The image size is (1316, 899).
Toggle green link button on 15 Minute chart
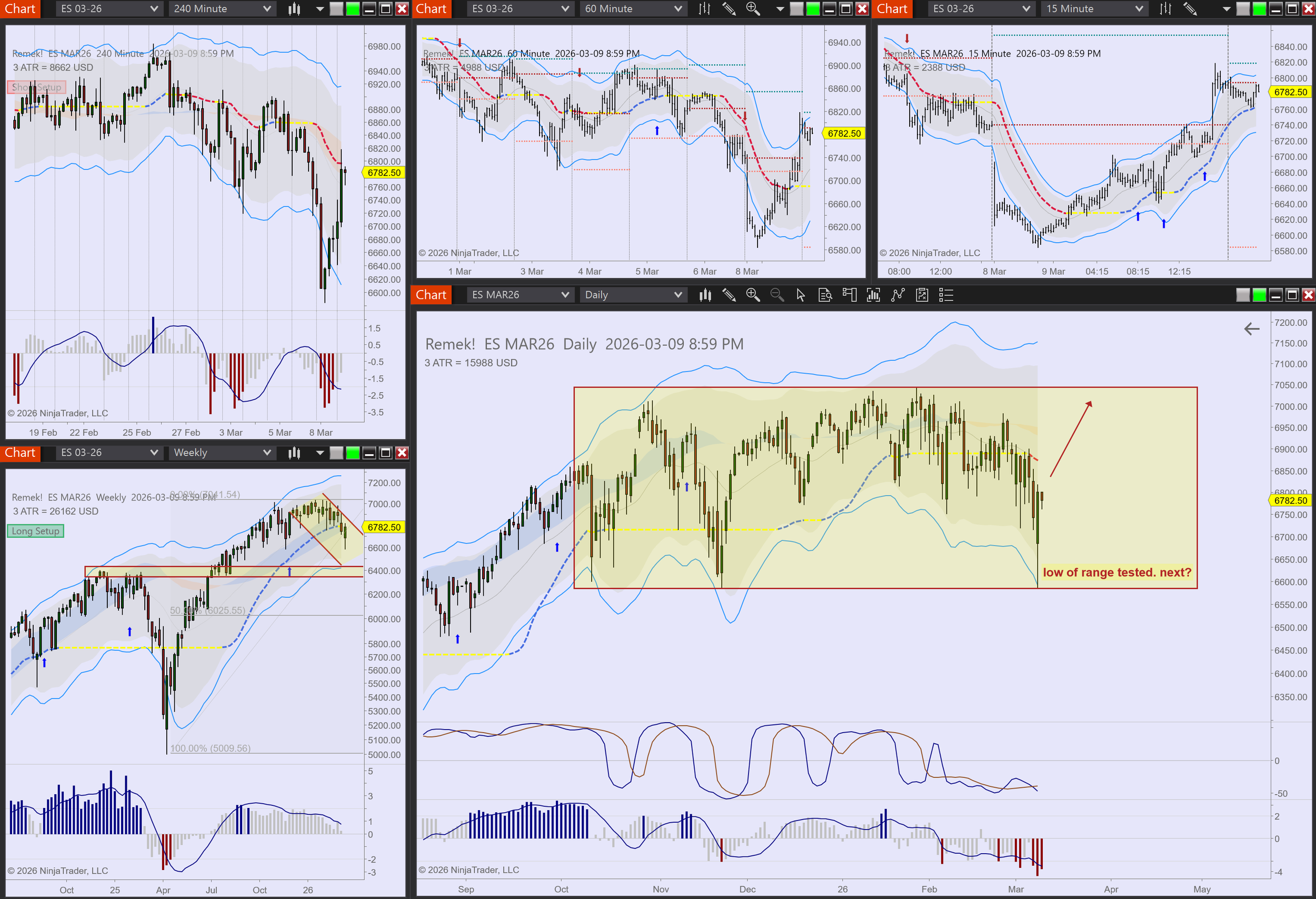(1259, 8)
